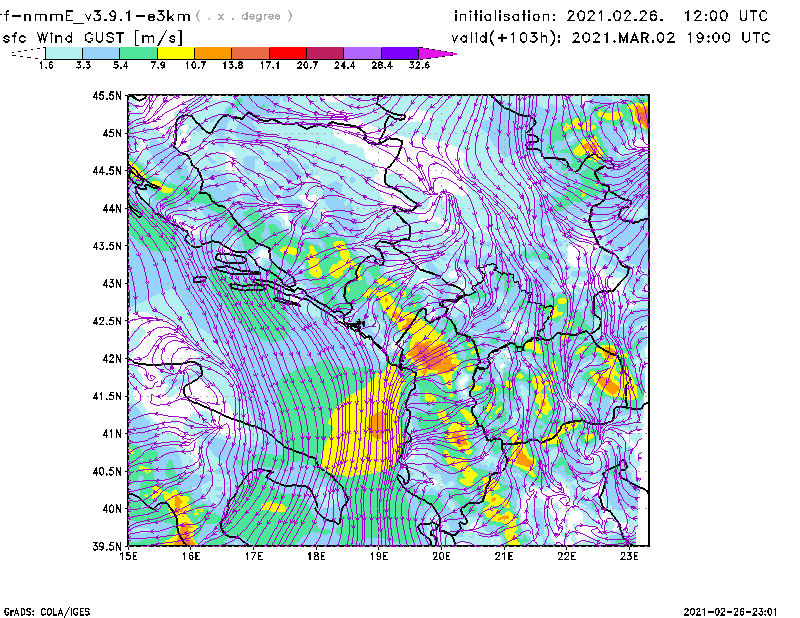Click the lavender 24.4 legend swatch
Screen dimensions: 800x618
pyautogui.click(x=363, y=53)
